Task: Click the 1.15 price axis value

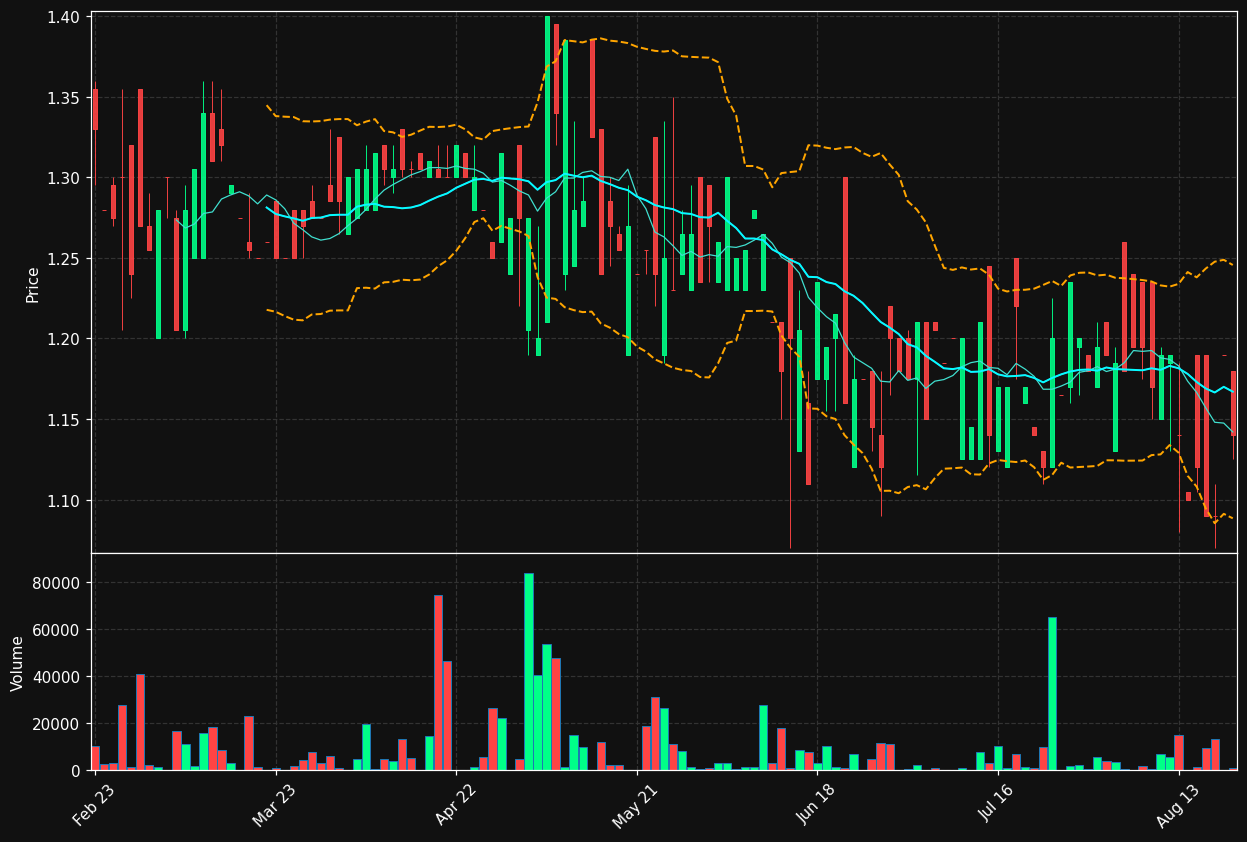Action: click(64, 420)
